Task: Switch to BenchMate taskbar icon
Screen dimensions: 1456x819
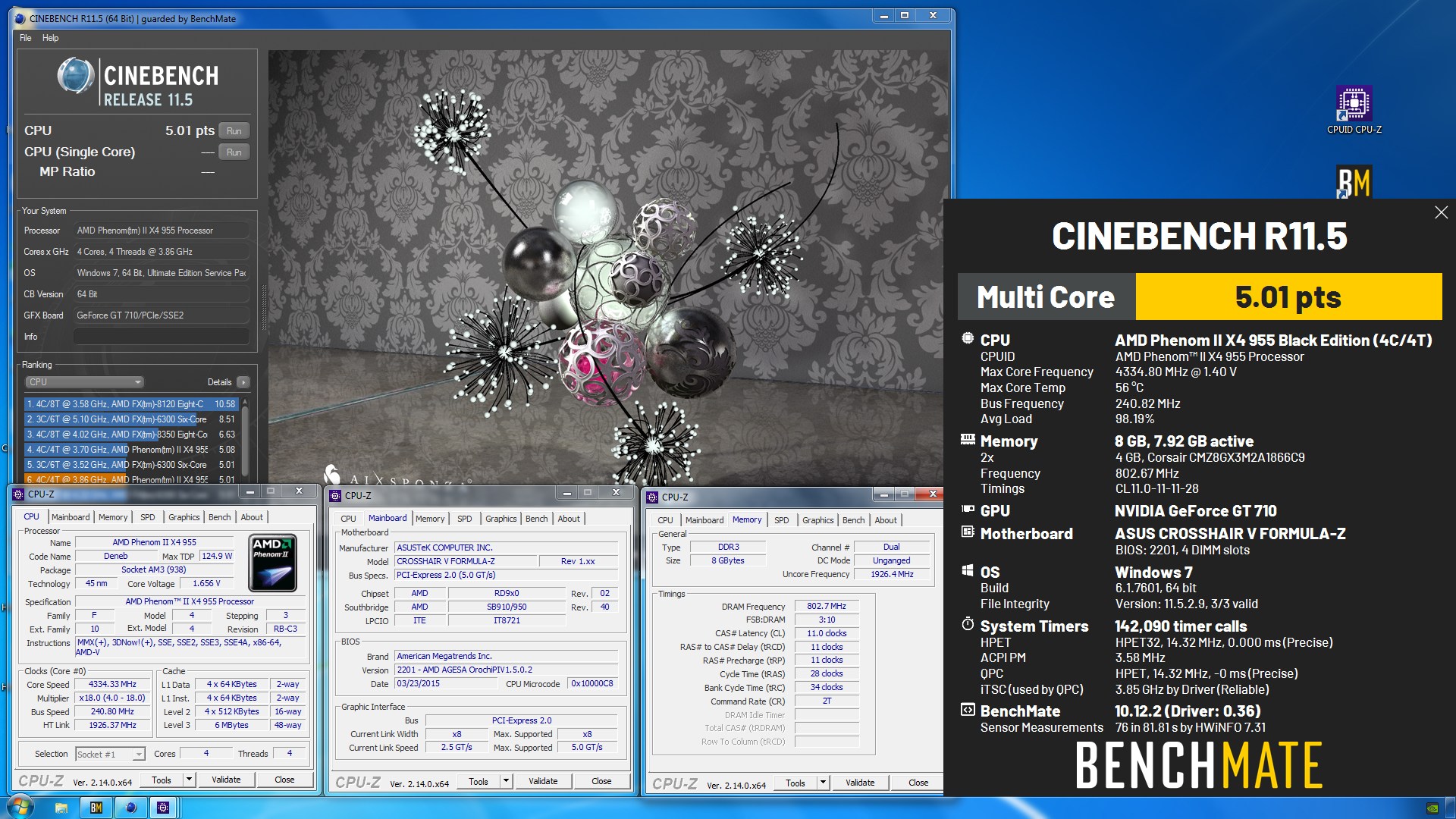Action: [96, 808]
